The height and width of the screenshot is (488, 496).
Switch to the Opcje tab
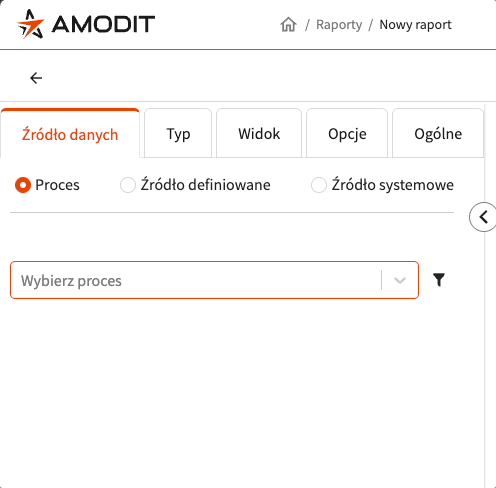click(347, 133)
